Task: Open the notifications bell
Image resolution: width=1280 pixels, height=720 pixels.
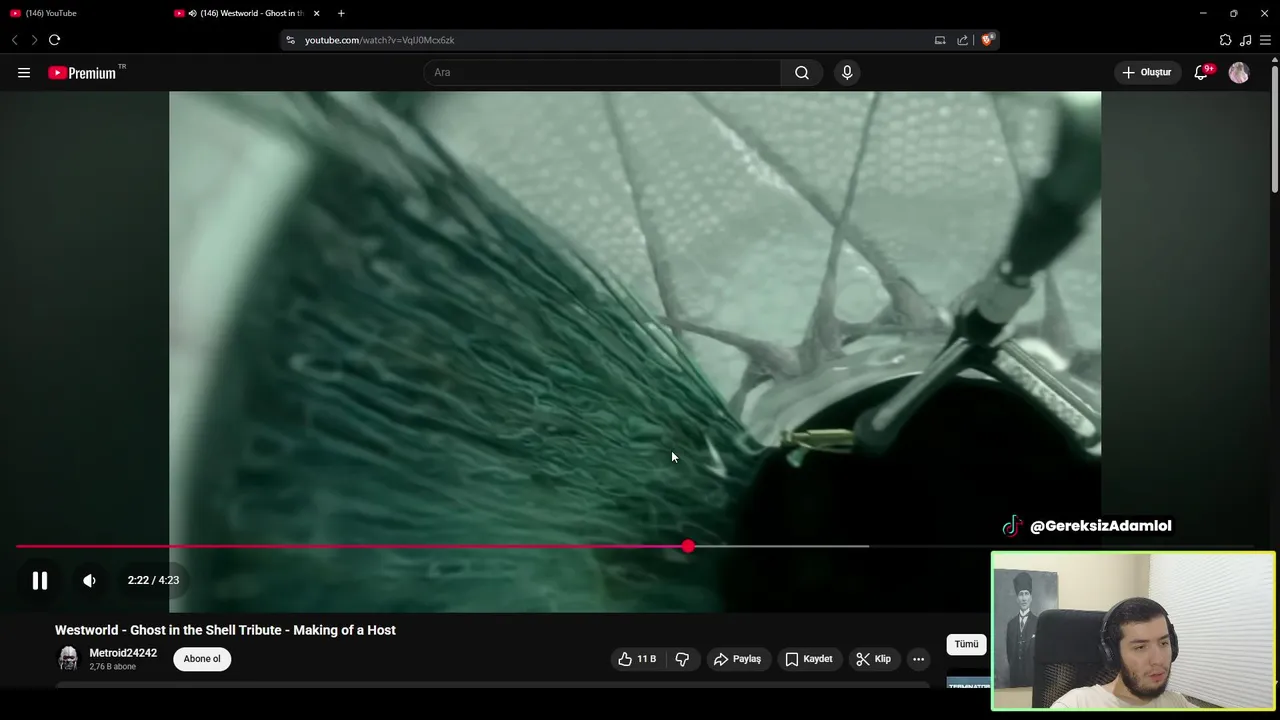Action: click(1202, 73)
